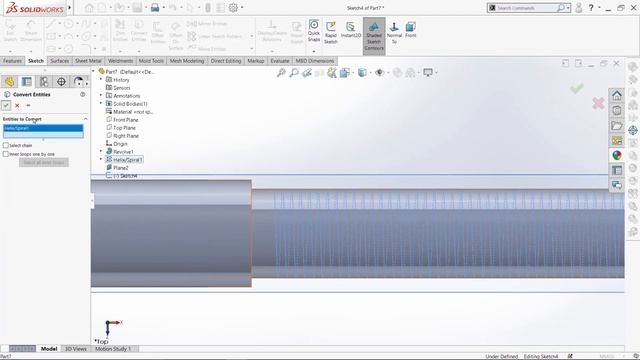Click the Print icon in top toolbar
This screenshot has height=360, width=640.
pos(155,7)
